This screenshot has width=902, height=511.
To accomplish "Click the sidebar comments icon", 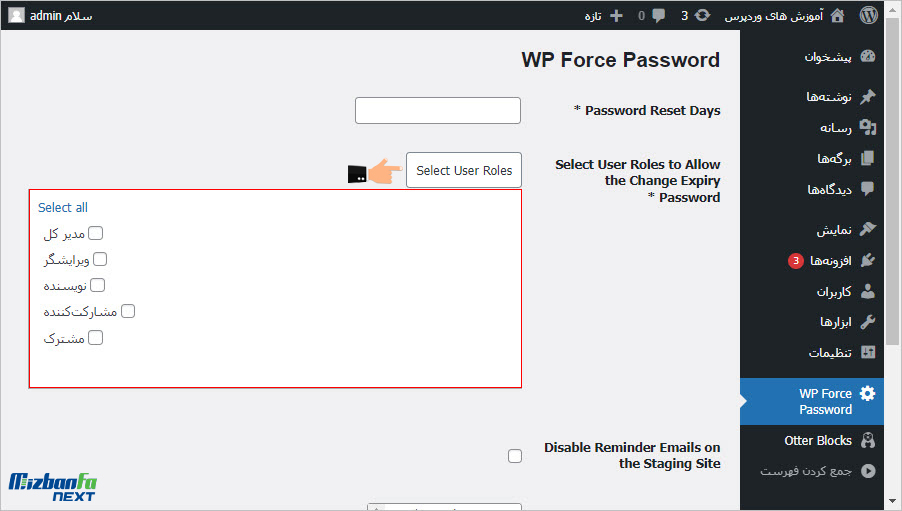I will pyautogui.click(x=867, y=189).
